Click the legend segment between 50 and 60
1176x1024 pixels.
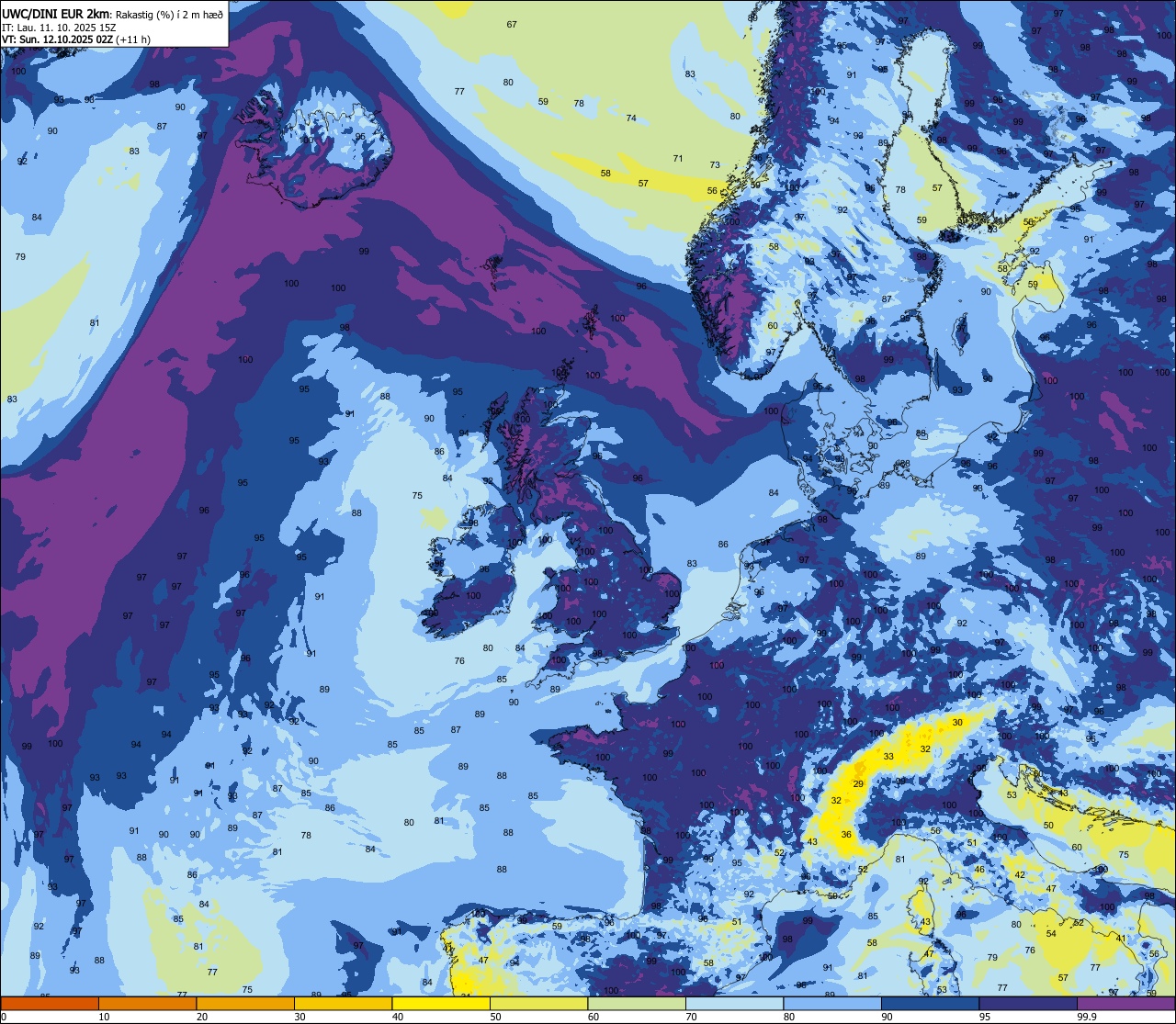point(538,1003)
